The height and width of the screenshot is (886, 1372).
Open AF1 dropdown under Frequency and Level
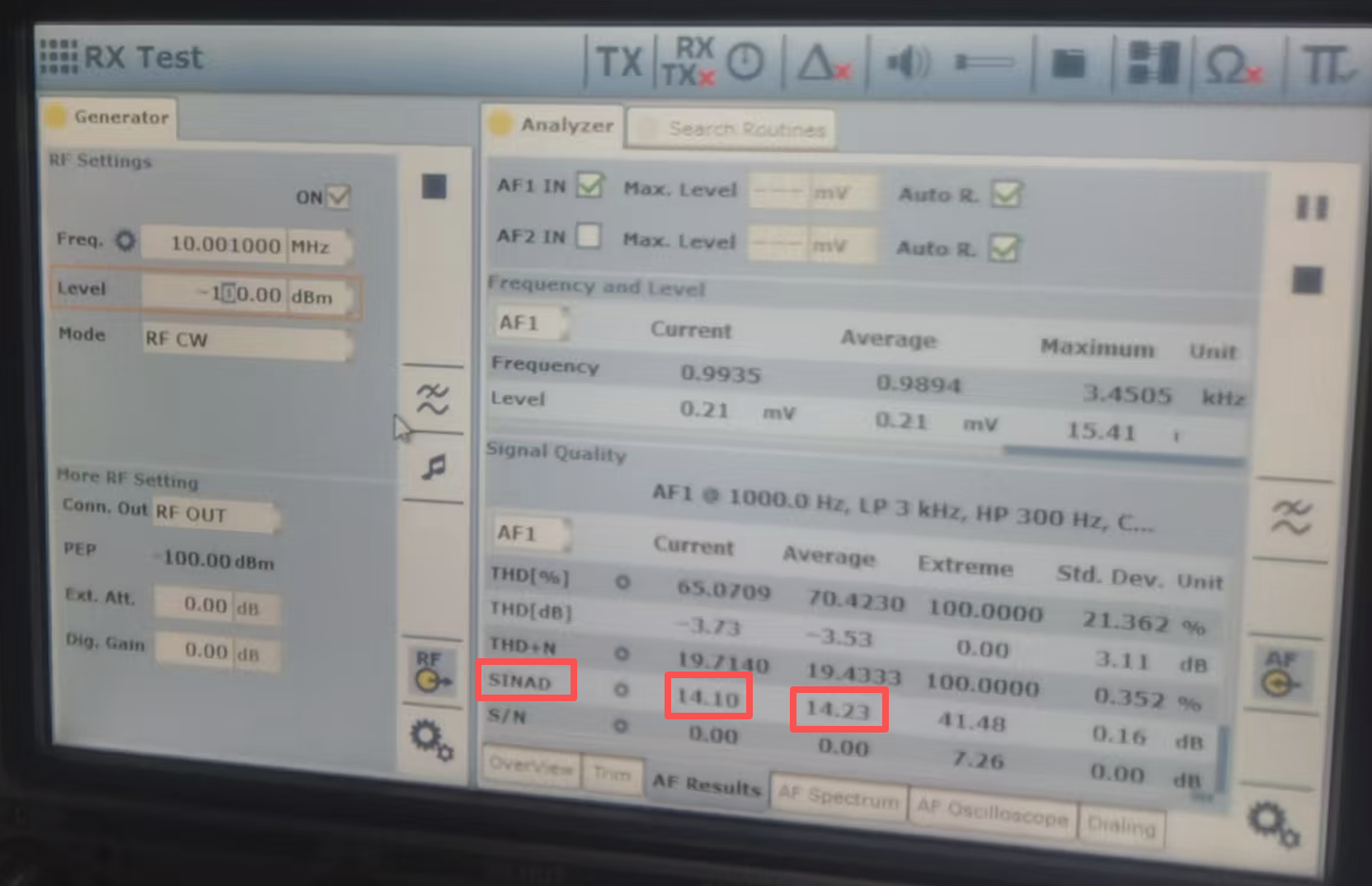point(532,323)
